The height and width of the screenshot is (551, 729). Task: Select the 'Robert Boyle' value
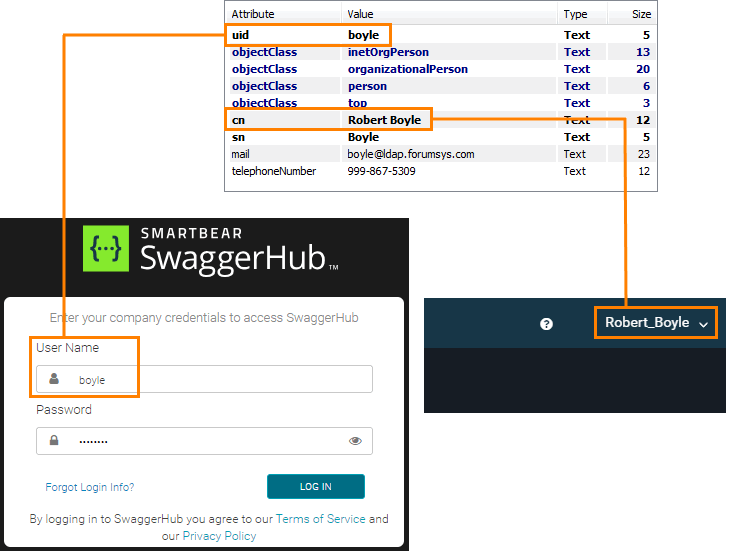pyautogui.click(x=384, y=120)
